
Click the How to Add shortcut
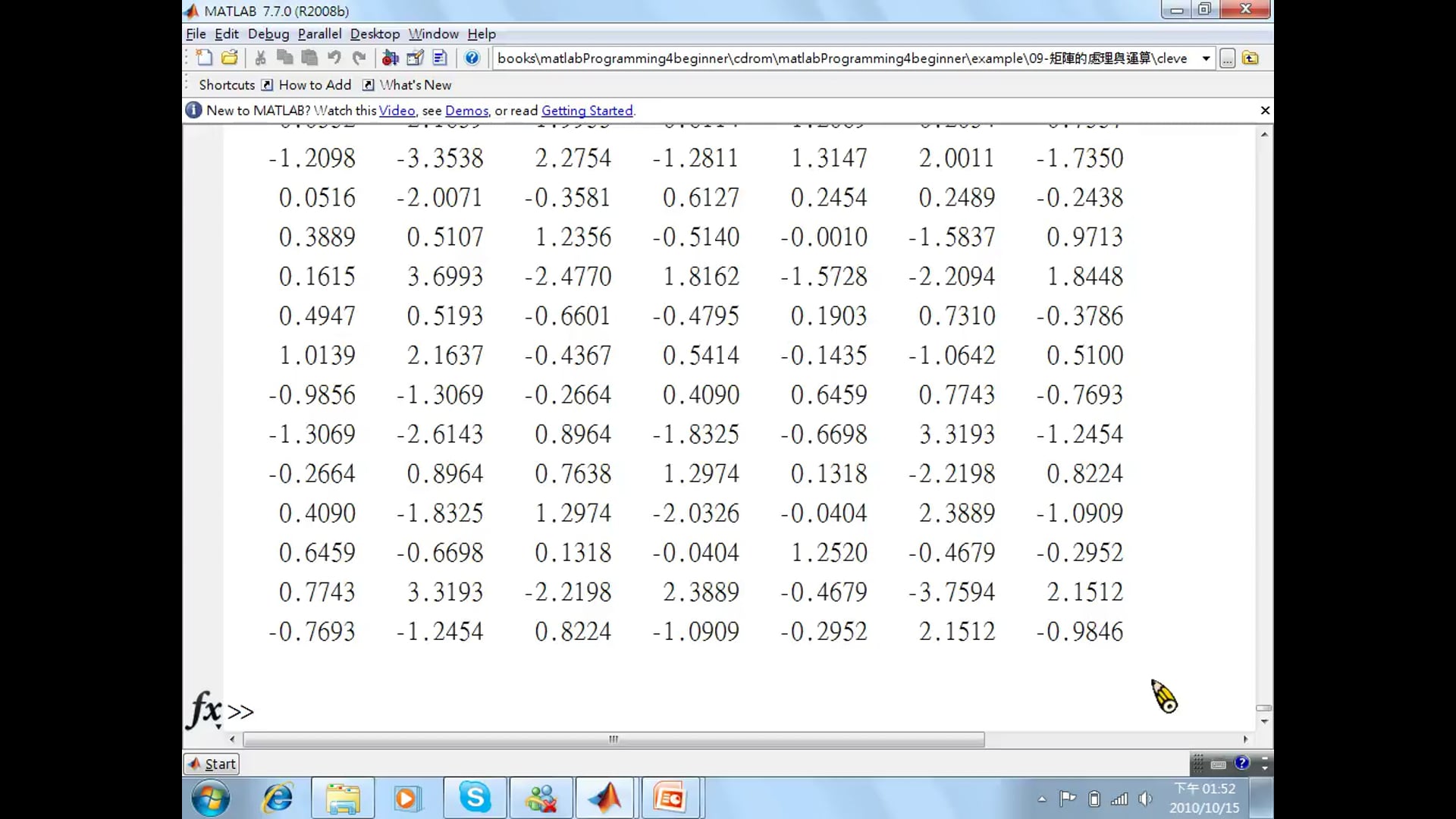315,85
